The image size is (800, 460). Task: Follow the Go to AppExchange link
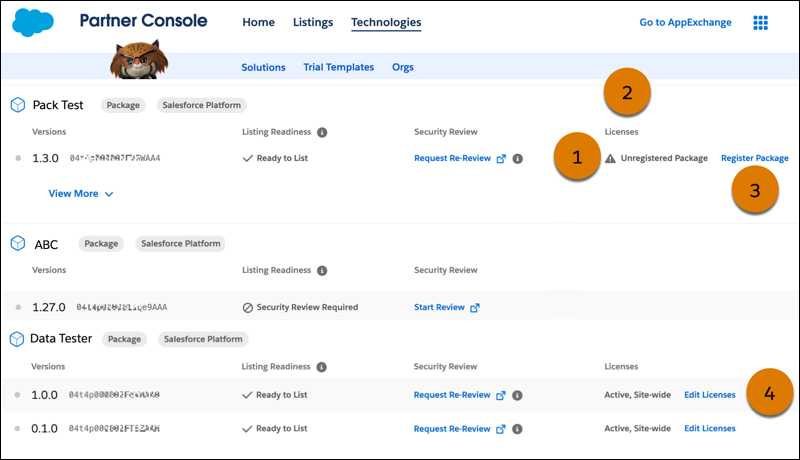(685, 22)
